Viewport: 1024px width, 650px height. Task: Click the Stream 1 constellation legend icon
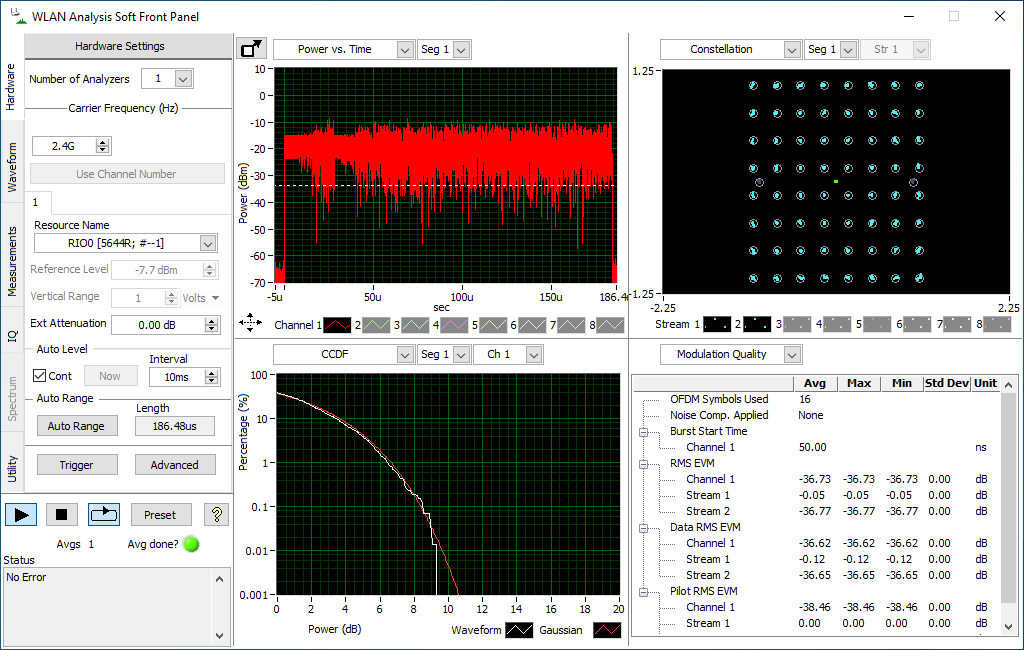717,324
